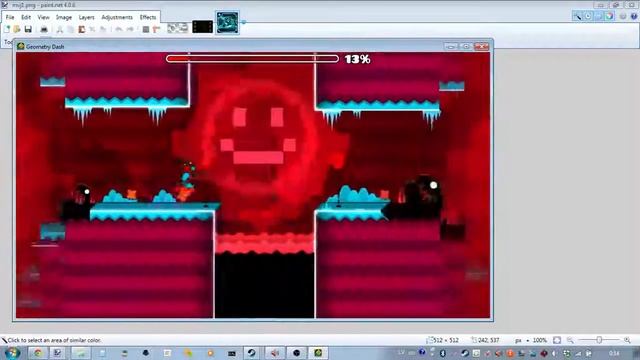This screenshot has width=640, height=360.
Task: Open the paint.net taskbar button
Action: coord(58,353)
